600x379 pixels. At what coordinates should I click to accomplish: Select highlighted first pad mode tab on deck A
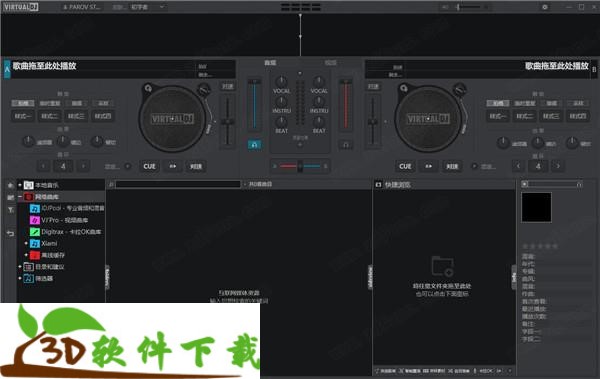point(23,103)
